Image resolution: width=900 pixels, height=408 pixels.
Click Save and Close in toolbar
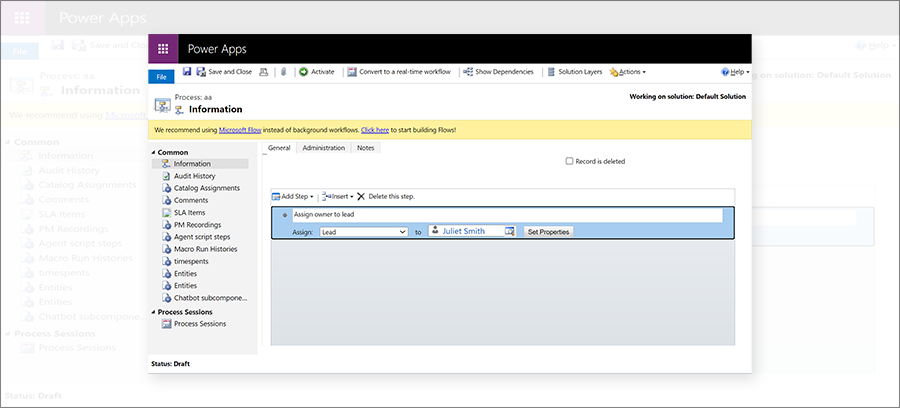click(224, 72)
